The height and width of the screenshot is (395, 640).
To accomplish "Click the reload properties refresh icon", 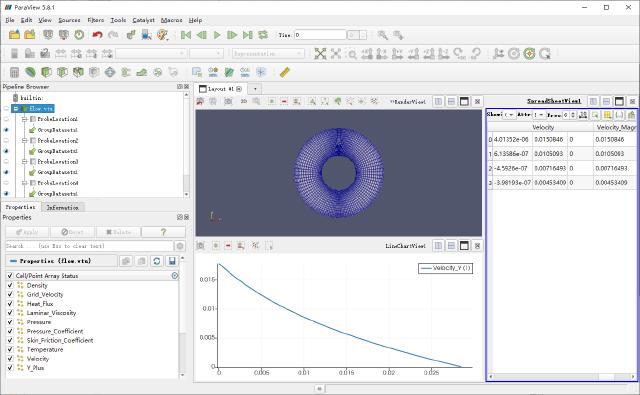I will (157, 261).
